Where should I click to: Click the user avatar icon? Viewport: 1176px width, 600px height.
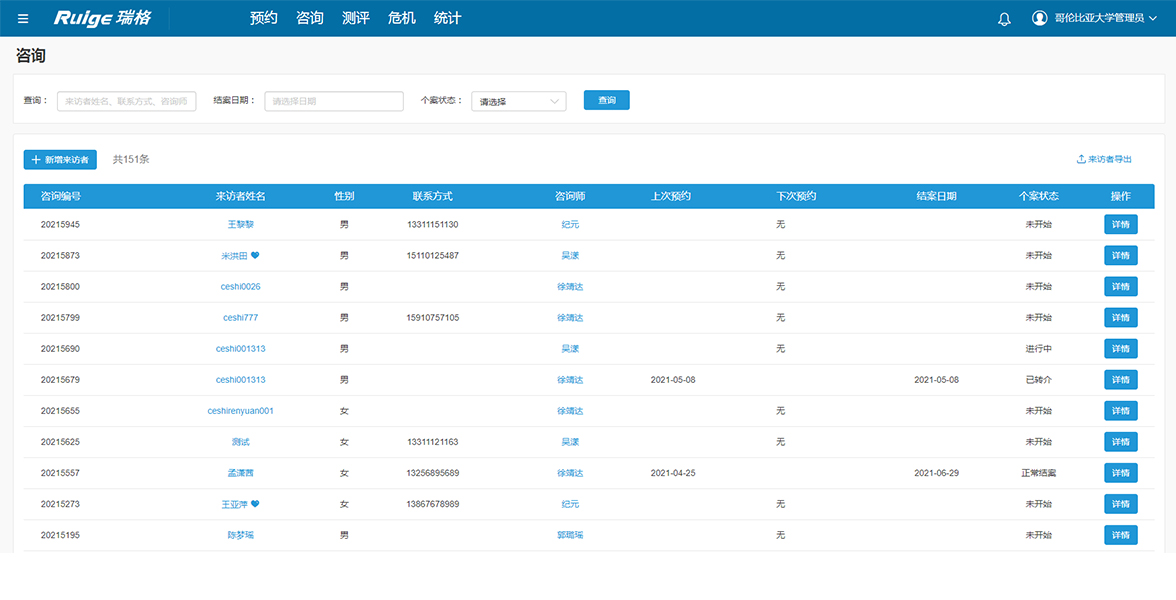tap(1039, 18)
